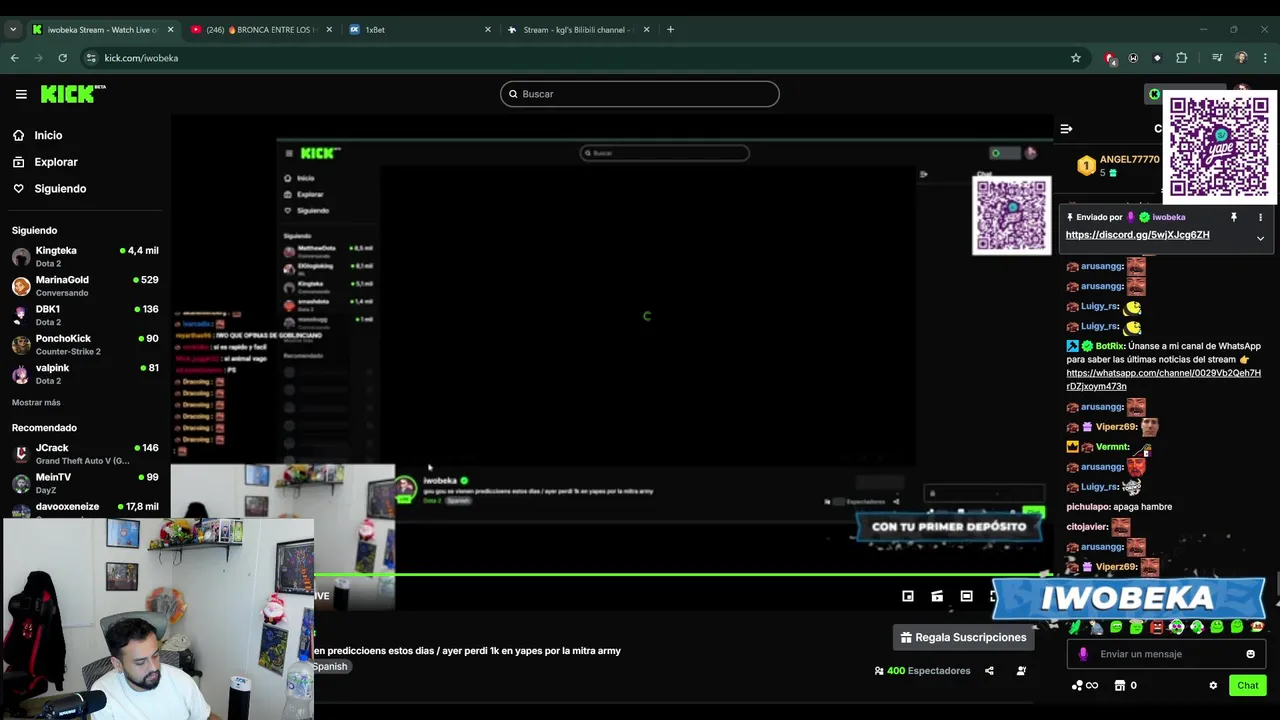Close the iwobeka Stream tab

click(170, 30)
